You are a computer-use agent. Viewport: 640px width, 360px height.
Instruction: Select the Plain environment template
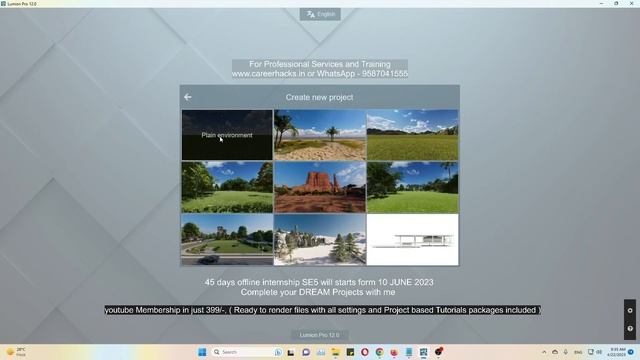[227, 135]
